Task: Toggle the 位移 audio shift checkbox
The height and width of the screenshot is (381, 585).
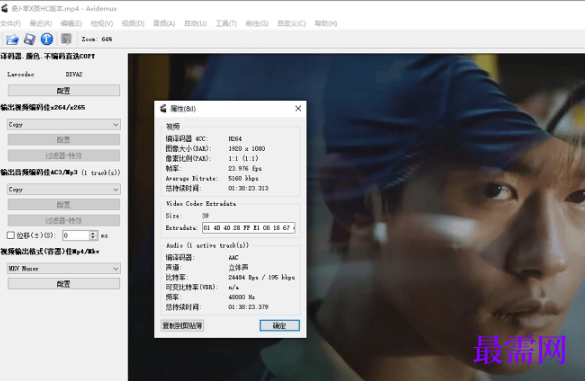Action: pos(11,235)
